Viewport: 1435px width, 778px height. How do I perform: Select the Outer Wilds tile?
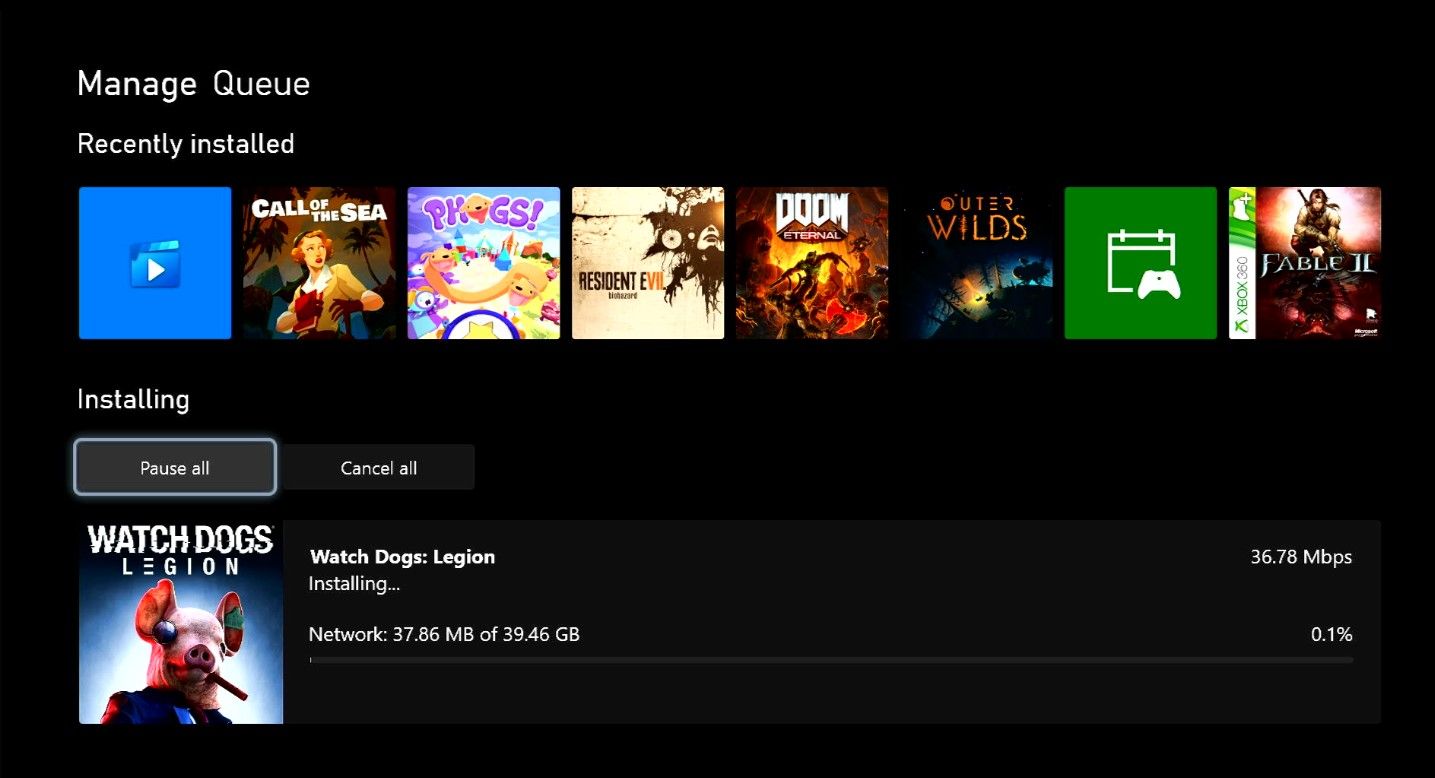pyautogui.click(x=976, y=263)
